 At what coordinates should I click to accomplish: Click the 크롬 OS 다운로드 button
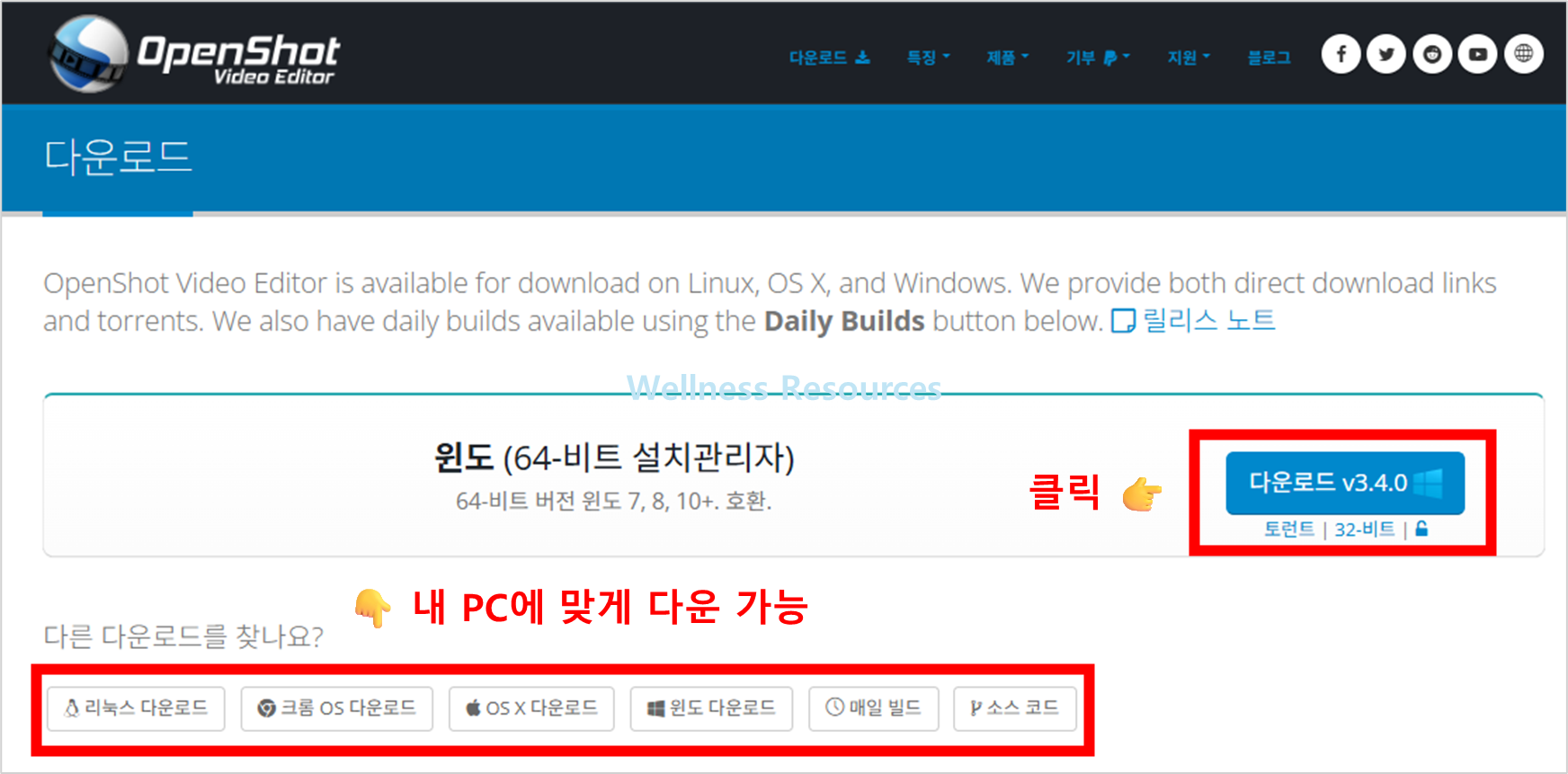pyautogui.click(x=337, y=708)
